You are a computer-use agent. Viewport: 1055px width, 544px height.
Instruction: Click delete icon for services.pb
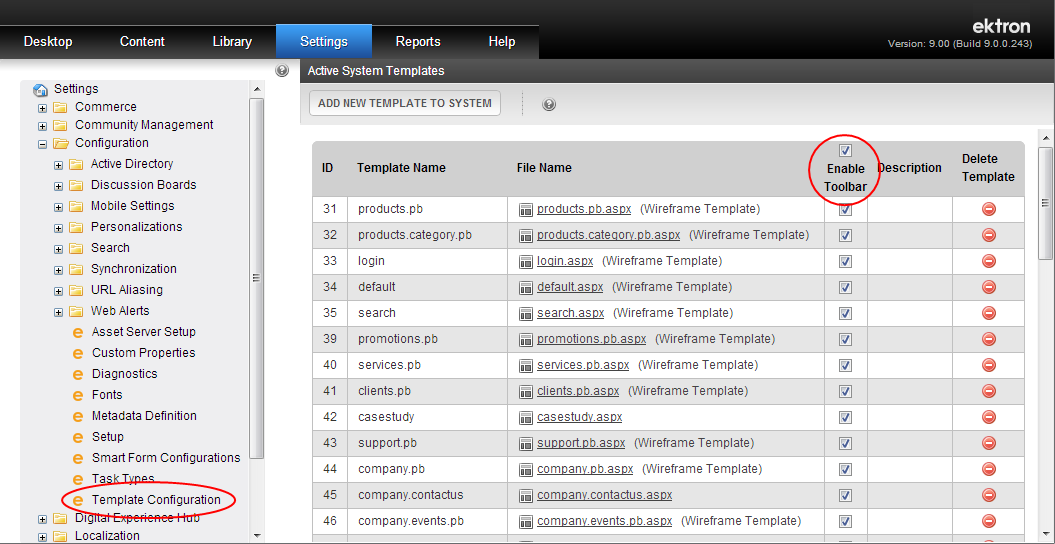tap(988, 365)
